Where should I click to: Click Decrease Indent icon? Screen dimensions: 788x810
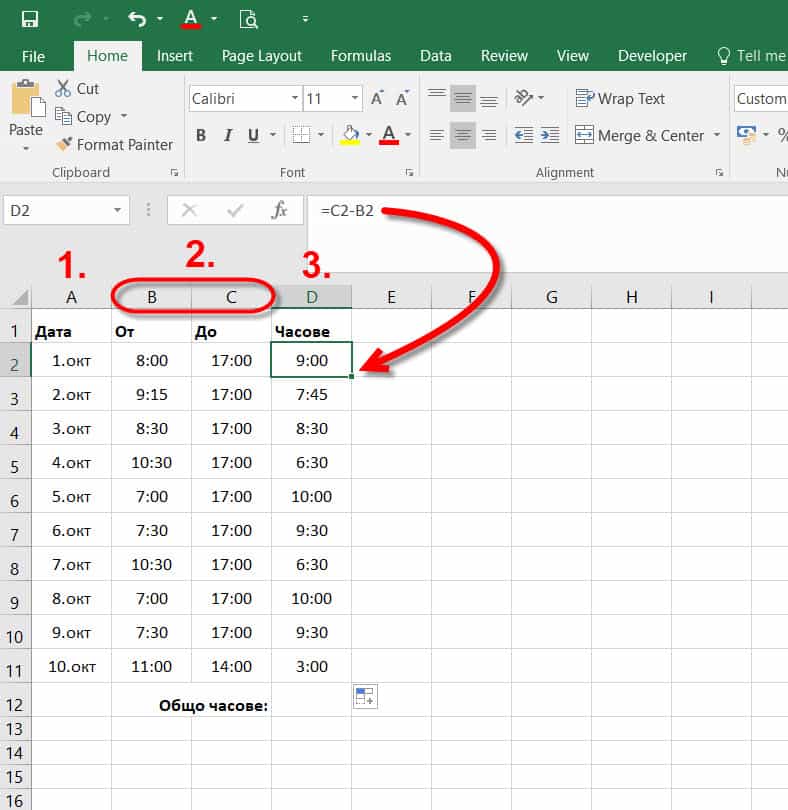click(x=524, y=135)
